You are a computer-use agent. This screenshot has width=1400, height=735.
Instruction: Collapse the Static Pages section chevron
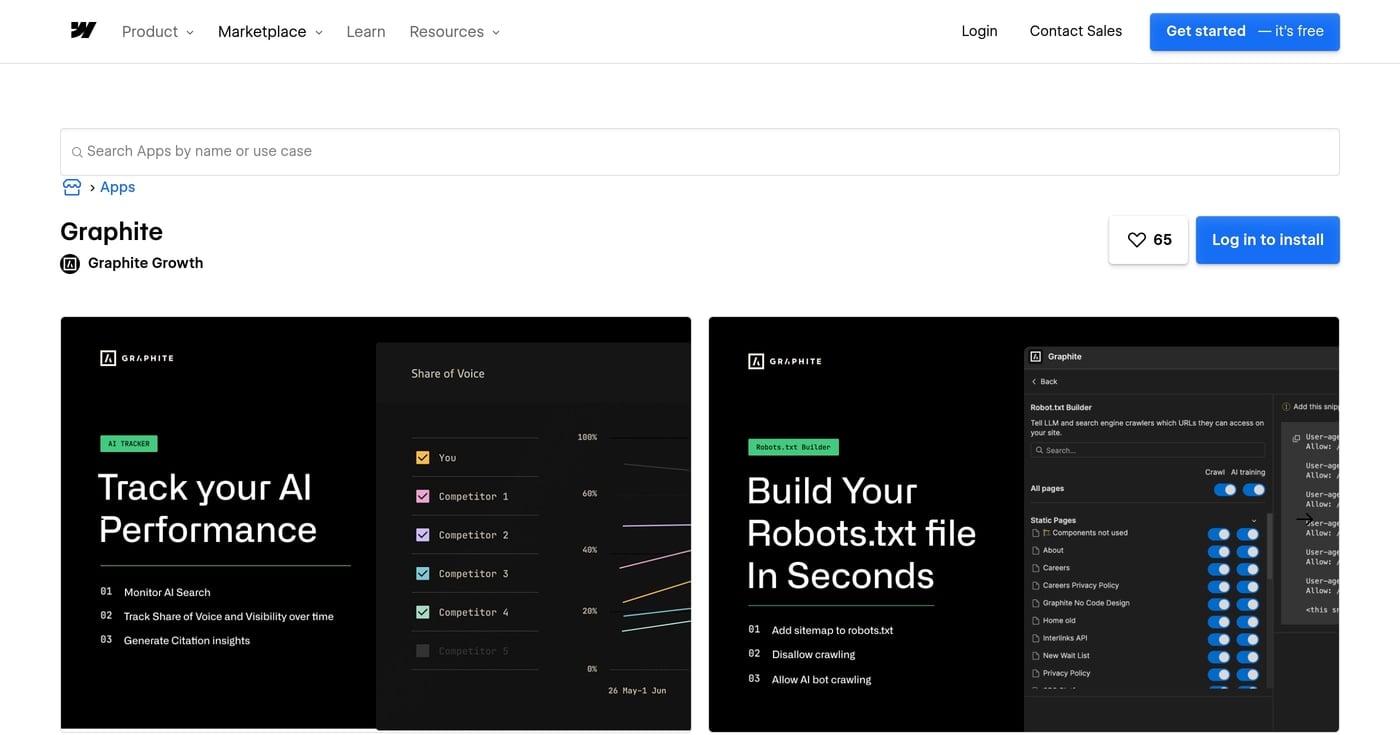click(x=1254, y=521)
